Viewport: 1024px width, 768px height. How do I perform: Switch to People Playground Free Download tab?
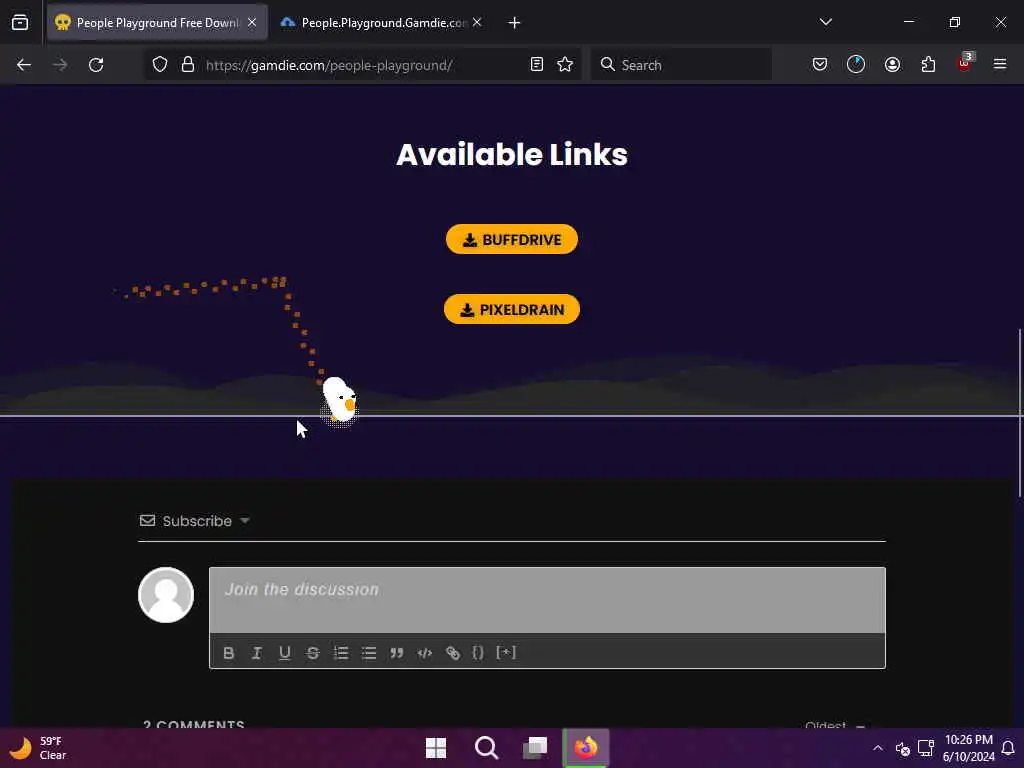[x=157, y=23]
